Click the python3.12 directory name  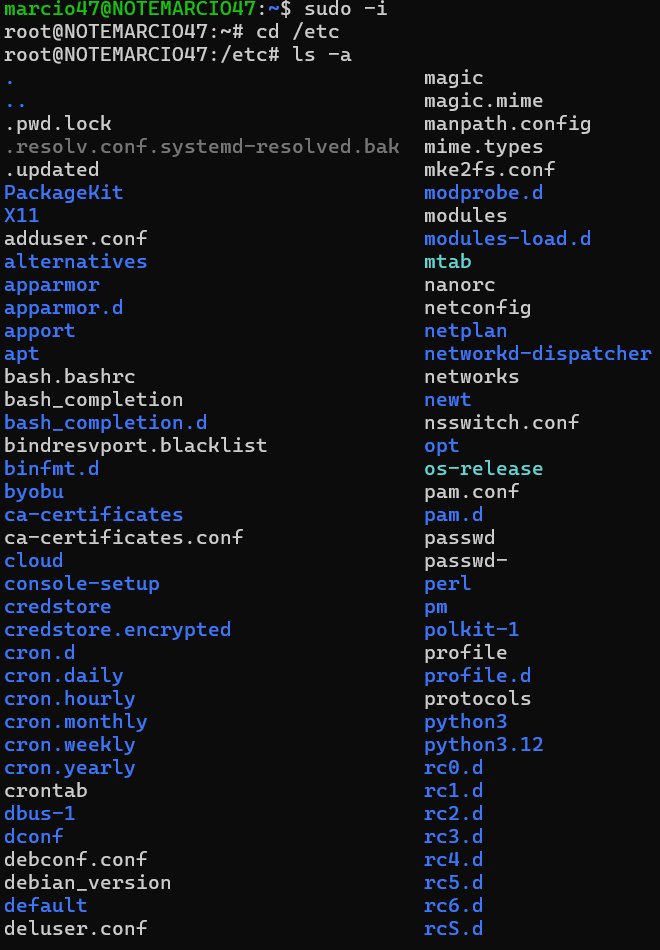tap(483, 744)
